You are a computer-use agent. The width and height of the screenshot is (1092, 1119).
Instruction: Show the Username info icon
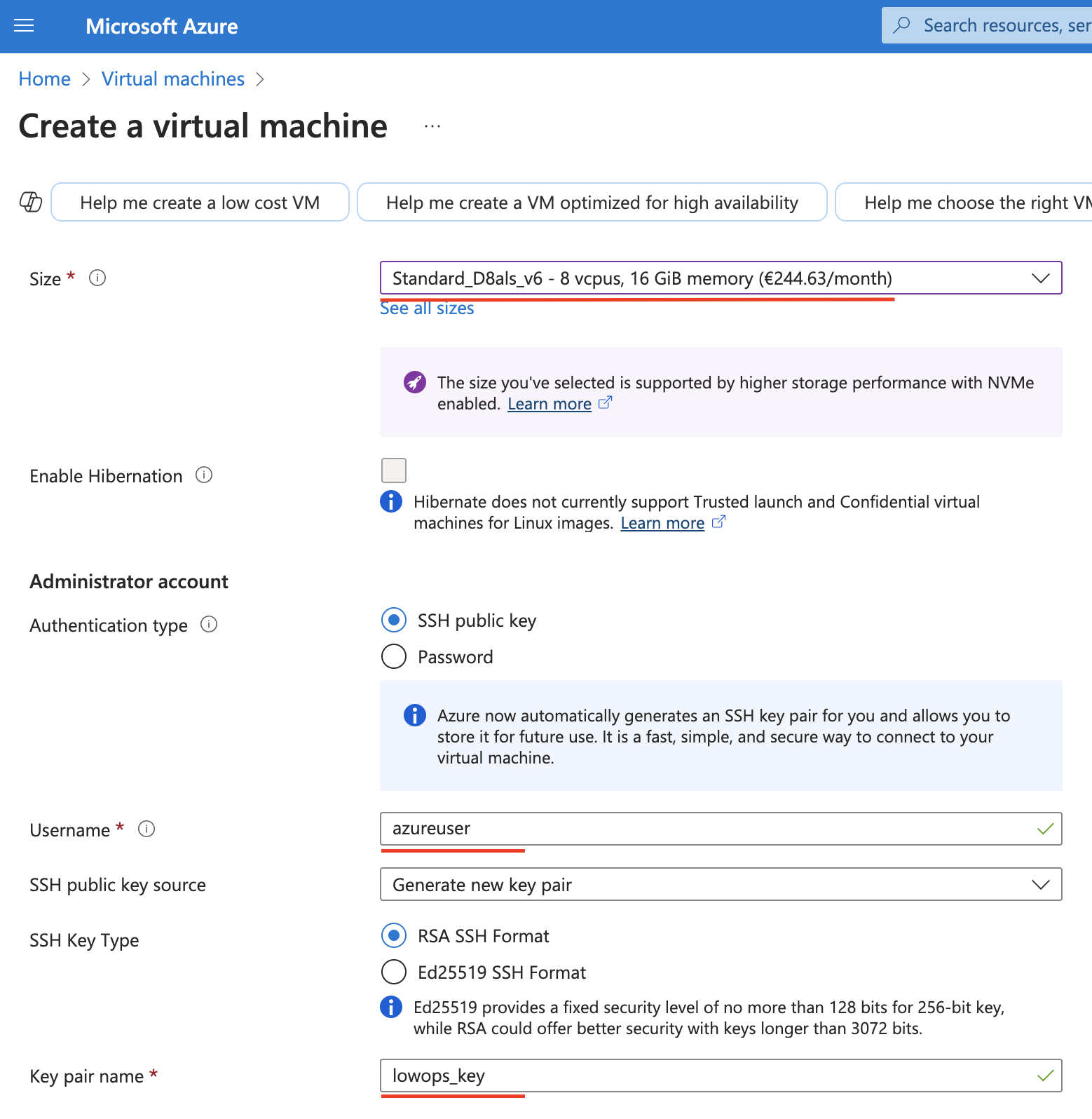(x=146, y=829)
